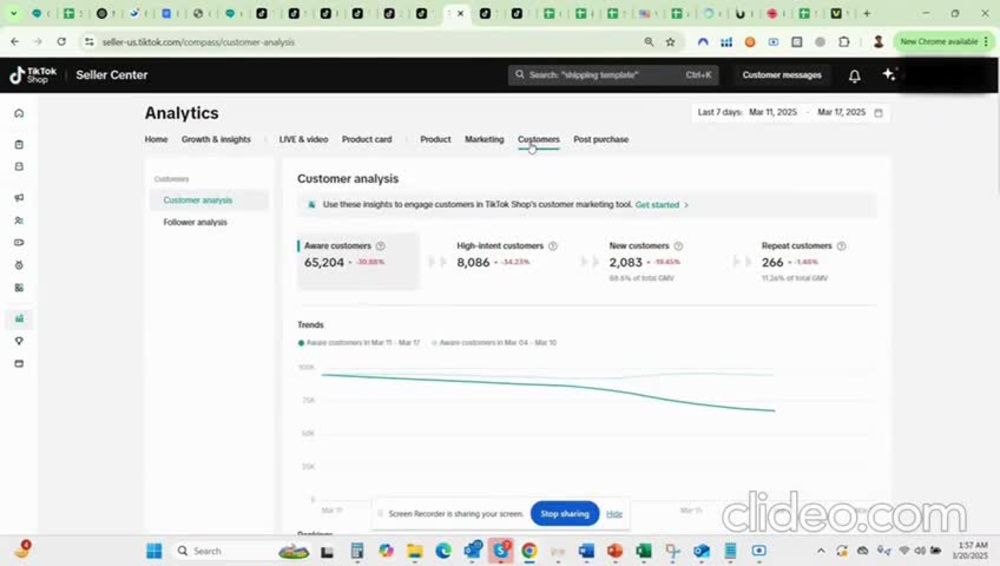Bookmark page with the star icon
The height and width of the screenshot is (566, 1000).
[670, 42]
